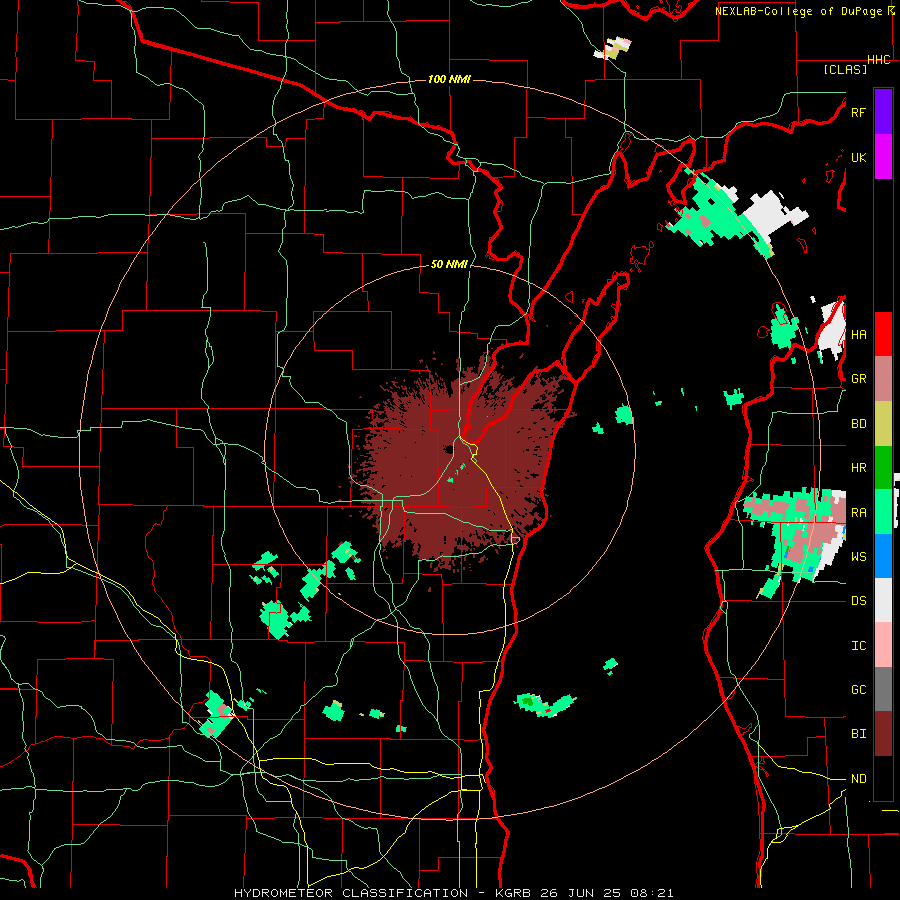The image size is (900, 900).
Task: Click the IC legend label
Action: coord(858,646)
